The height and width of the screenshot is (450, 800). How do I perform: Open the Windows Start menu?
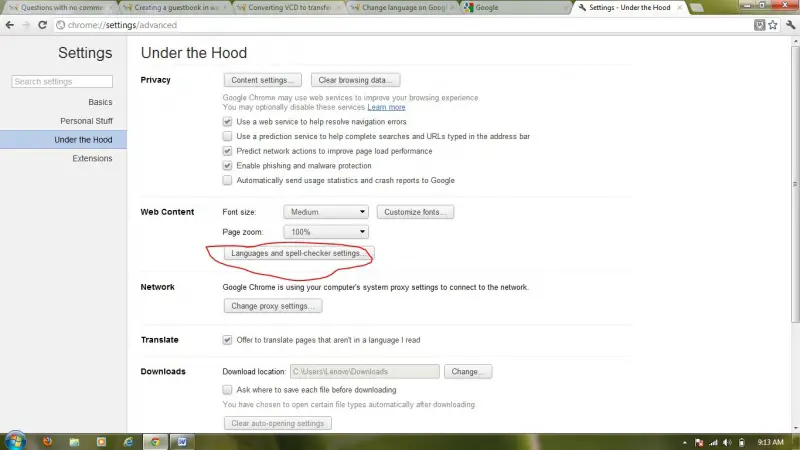click(15, 441)
